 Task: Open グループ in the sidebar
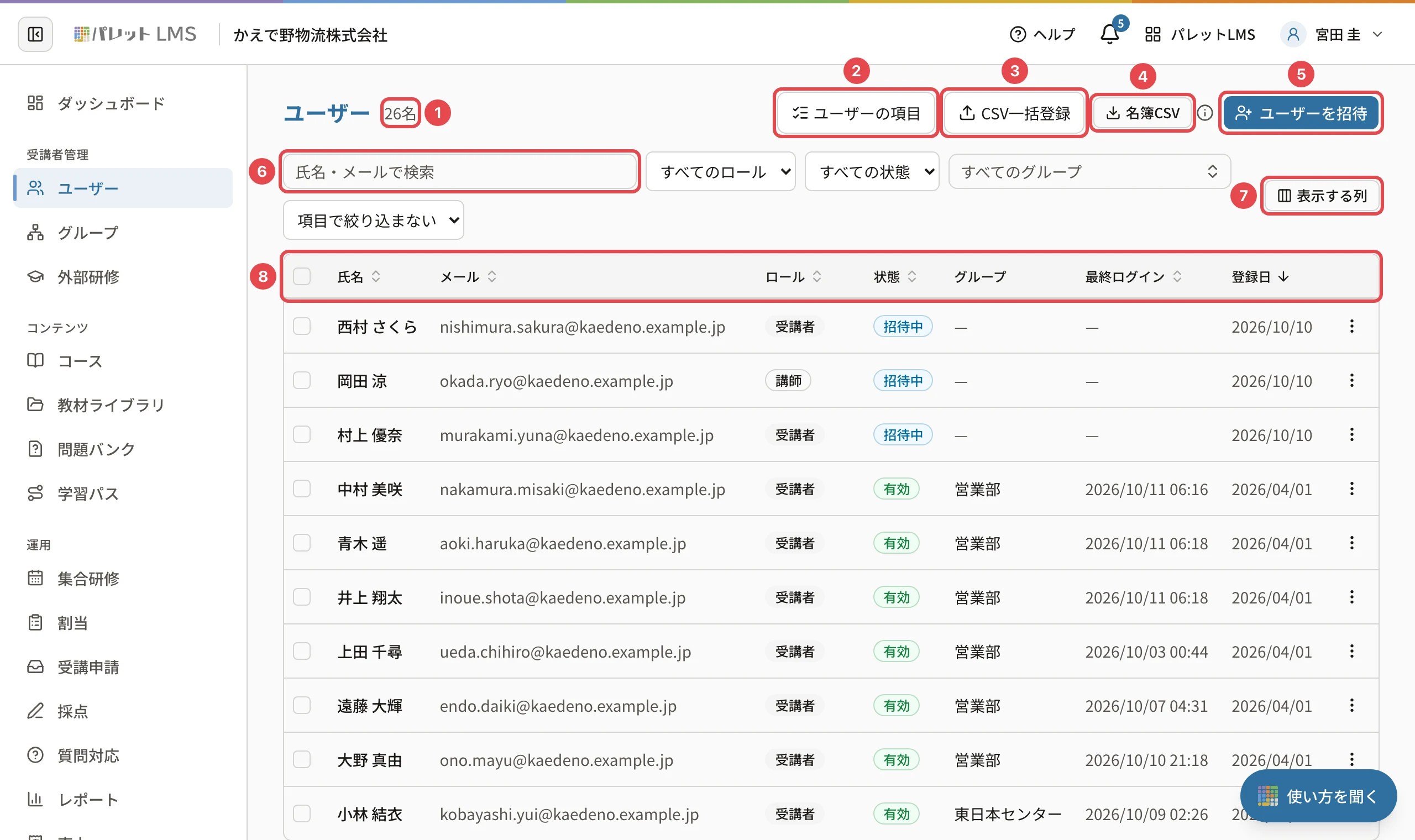pyautogui.click(x=123, y=233)
